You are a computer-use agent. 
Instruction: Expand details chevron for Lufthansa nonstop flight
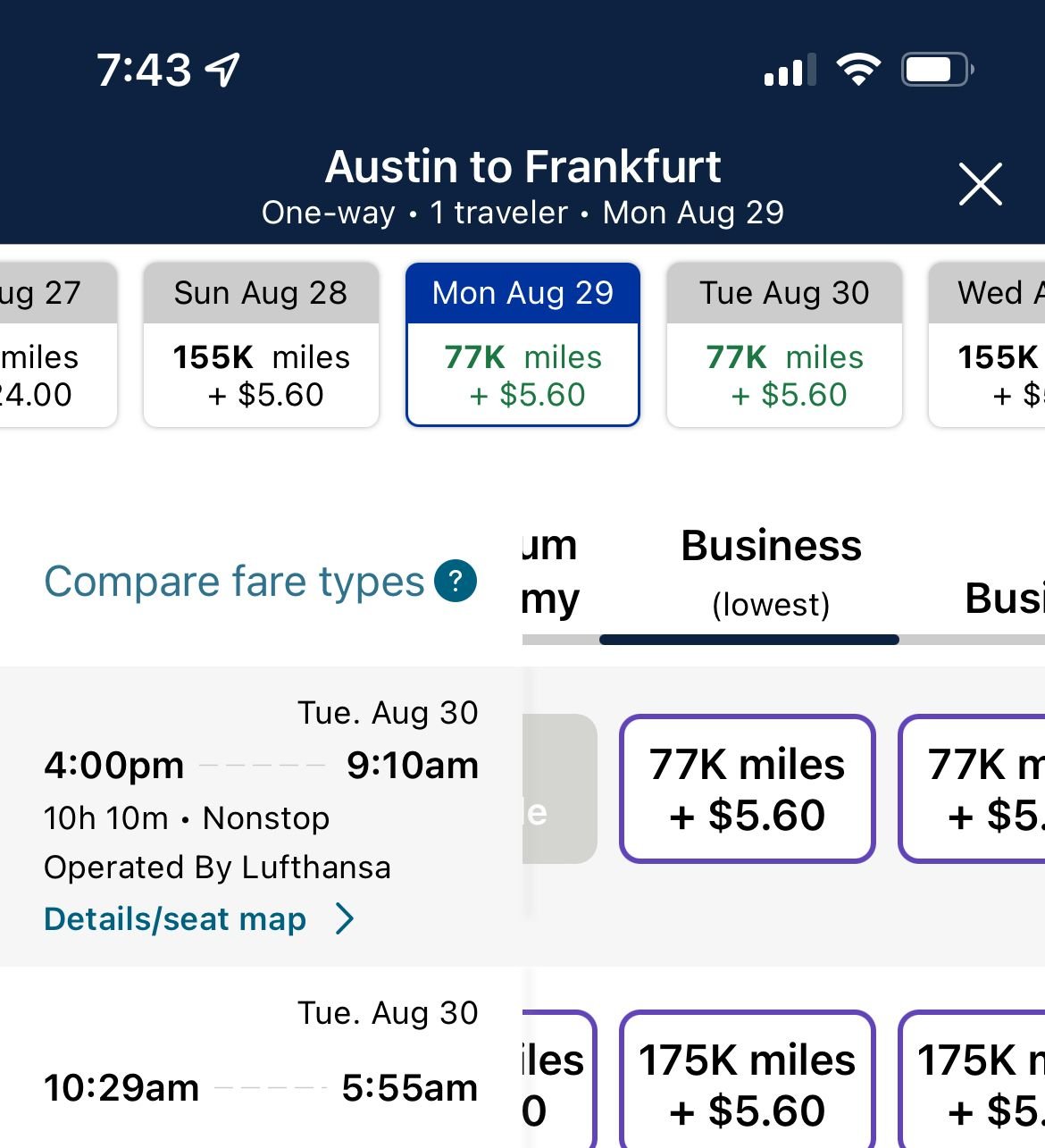point(345,918)
